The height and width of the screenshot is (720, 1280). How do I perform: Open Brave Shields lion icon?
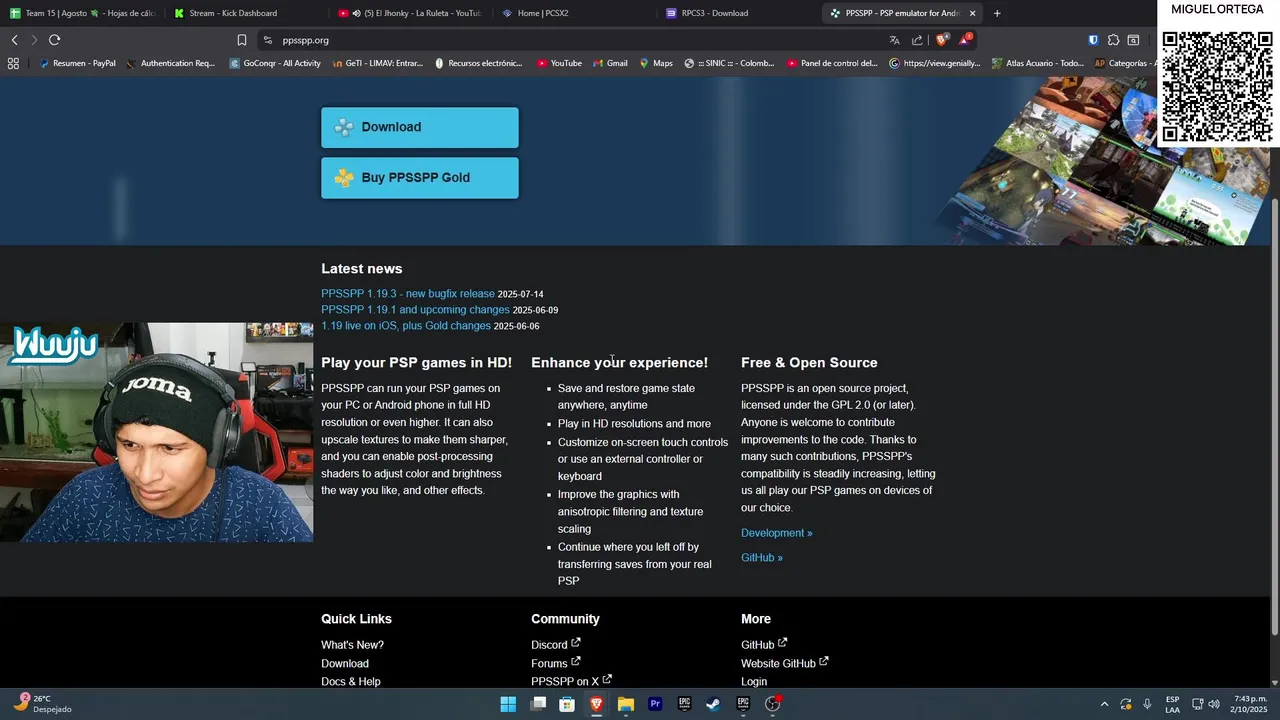[x=941, y=40]
